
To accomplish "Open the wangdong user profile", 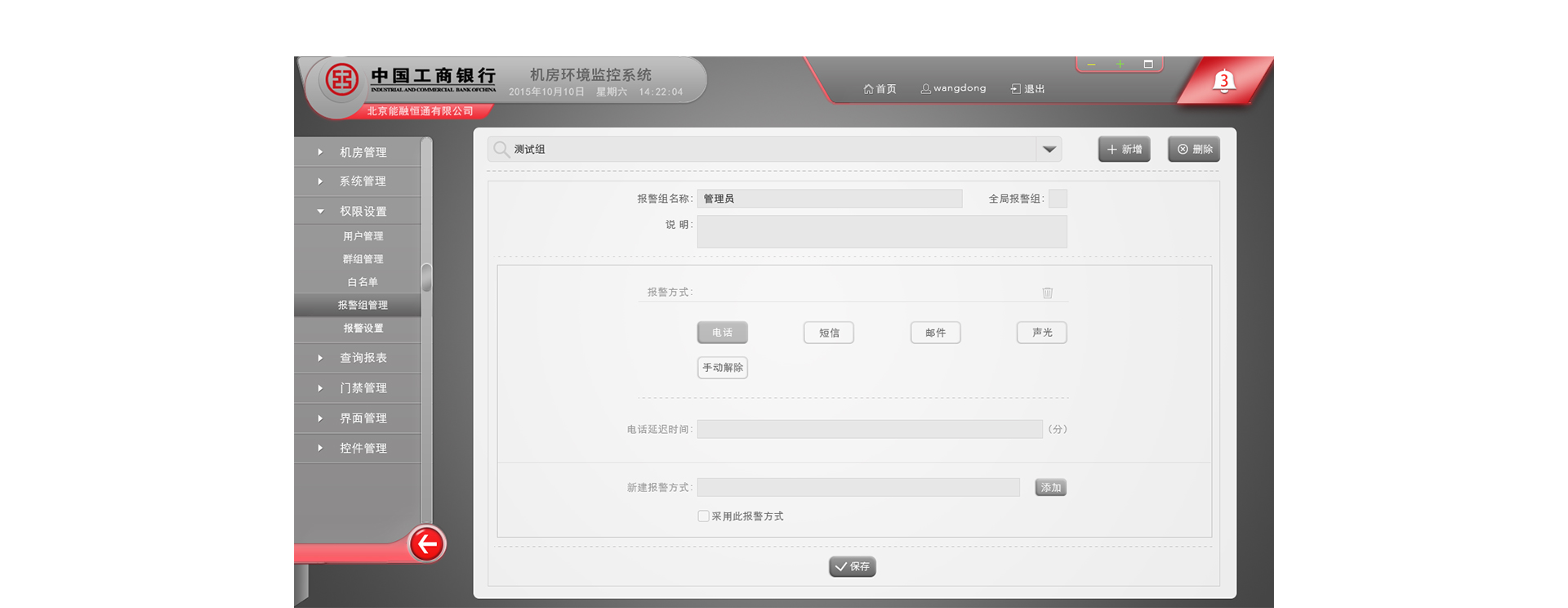I will tap(954, 88).
